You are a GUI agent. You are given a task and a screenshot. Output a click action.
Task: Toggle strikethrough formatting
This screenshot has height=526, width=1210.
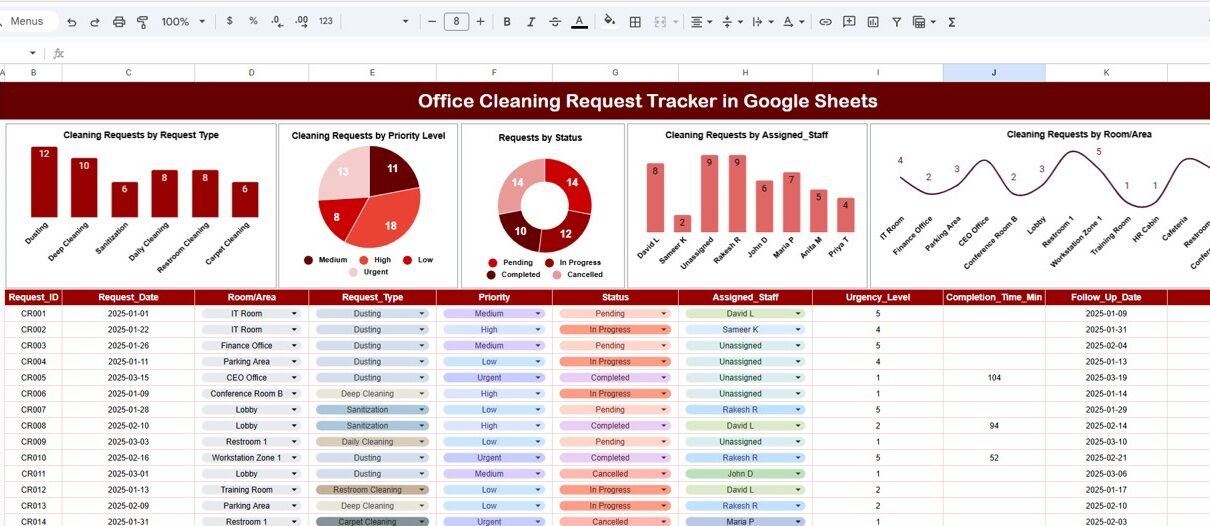tap(555, 21)
